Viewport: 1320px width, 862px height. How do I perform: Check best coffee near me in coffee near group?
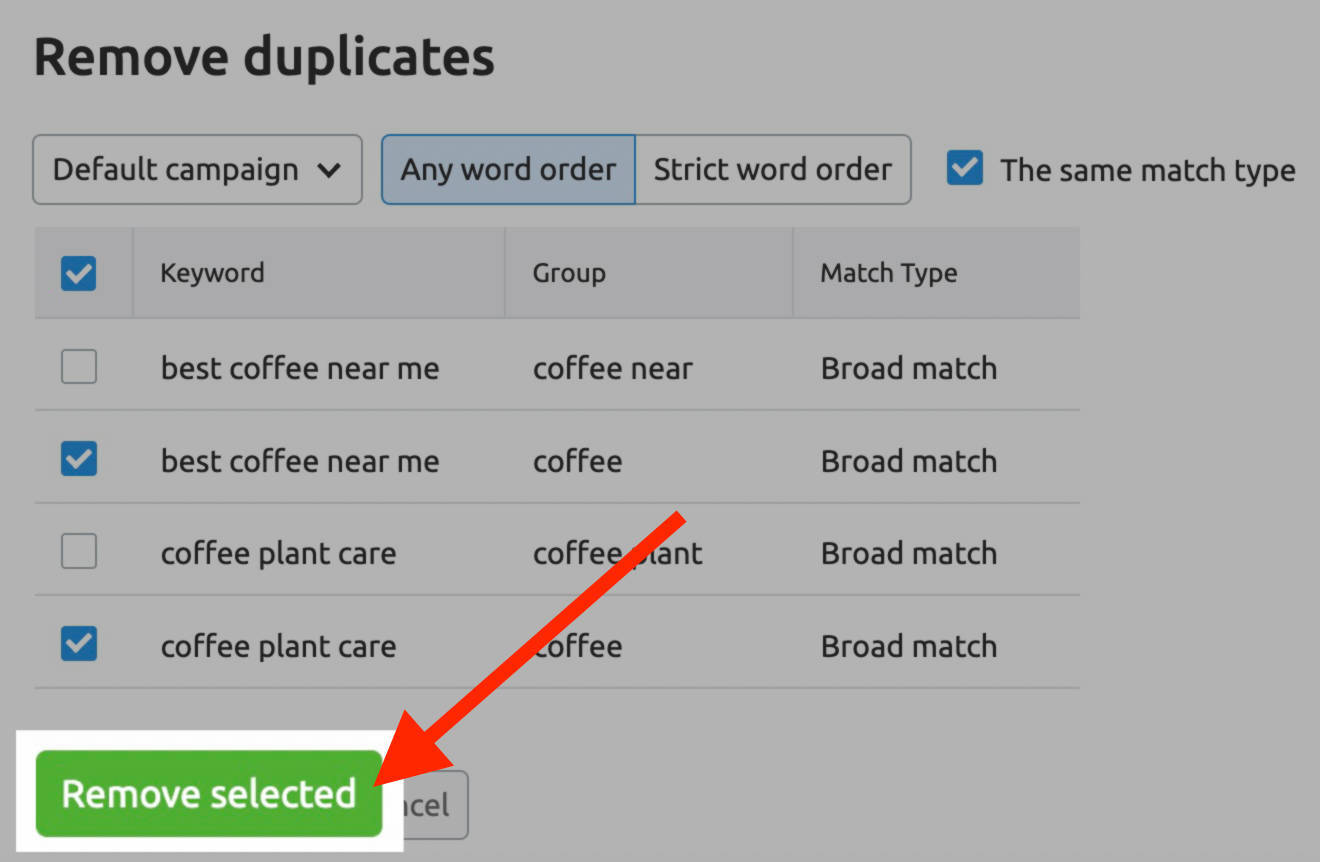pyautogui.click(x=78, y=367)
